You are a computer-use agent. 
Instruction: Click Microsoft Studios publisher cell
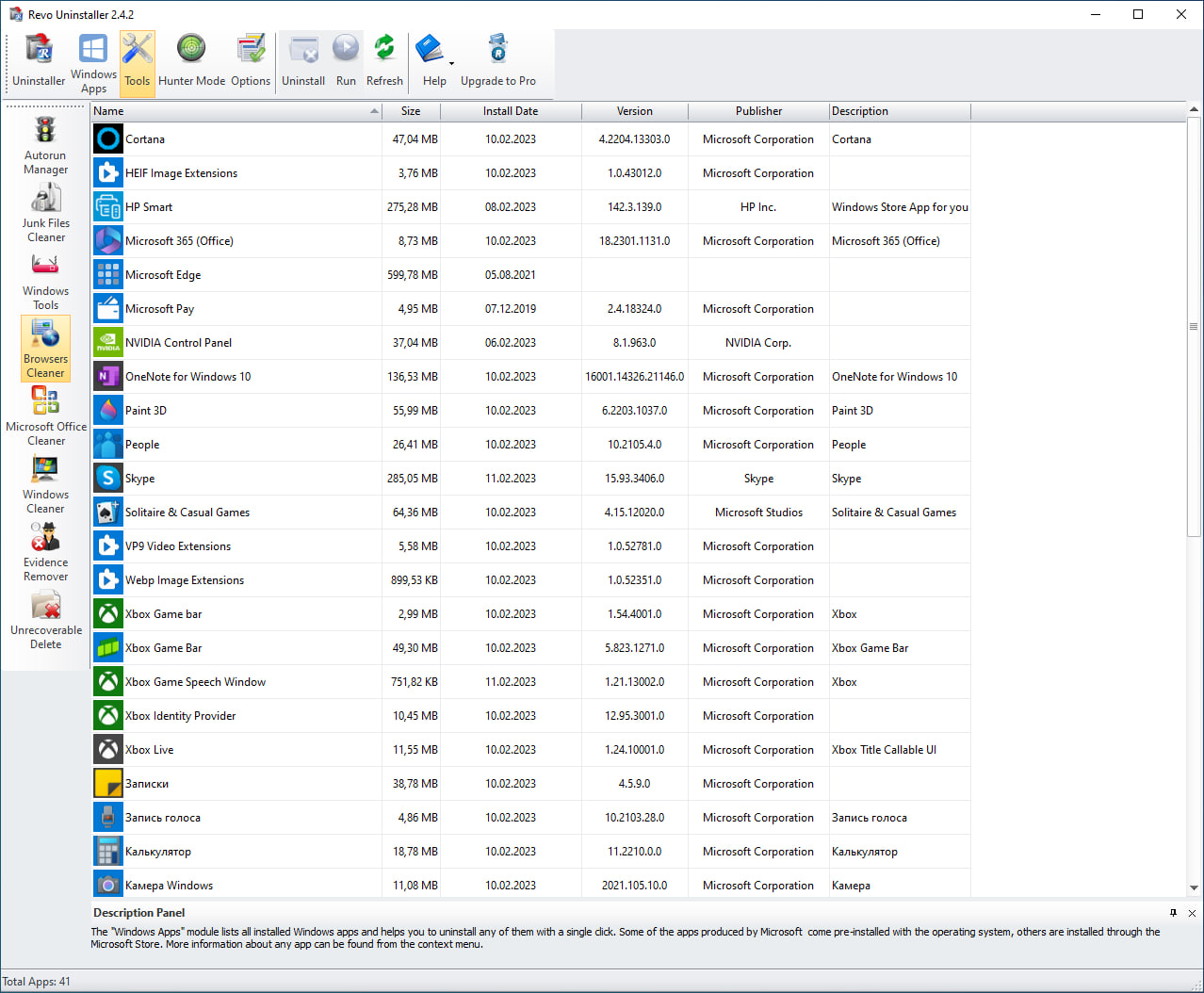pos(758,513)
